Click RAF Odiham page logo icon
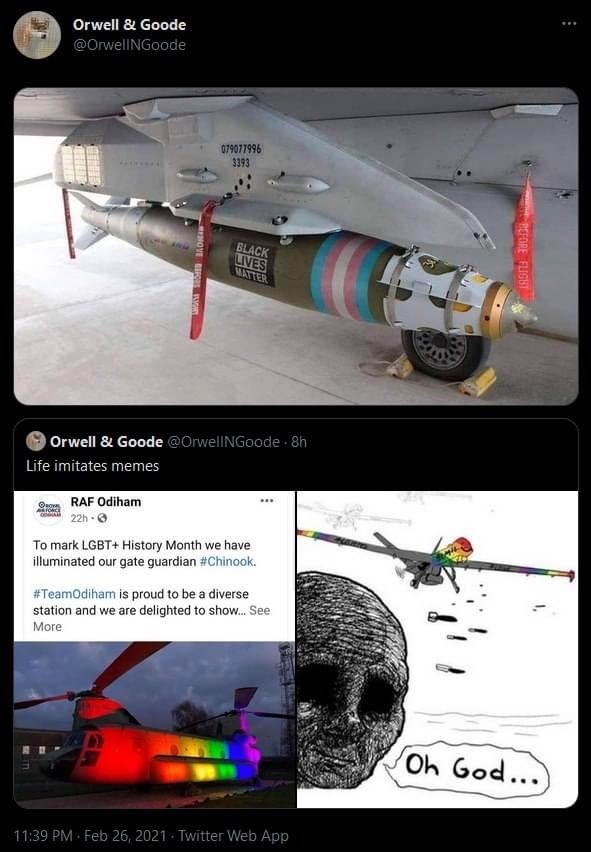 coord(49,510)
